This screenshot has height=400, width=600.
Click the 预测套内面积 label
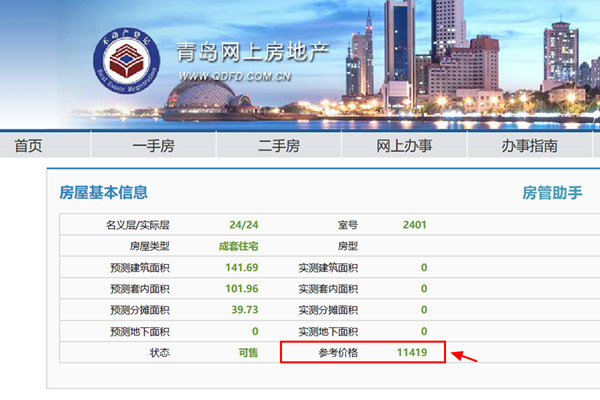coord(140,289)
